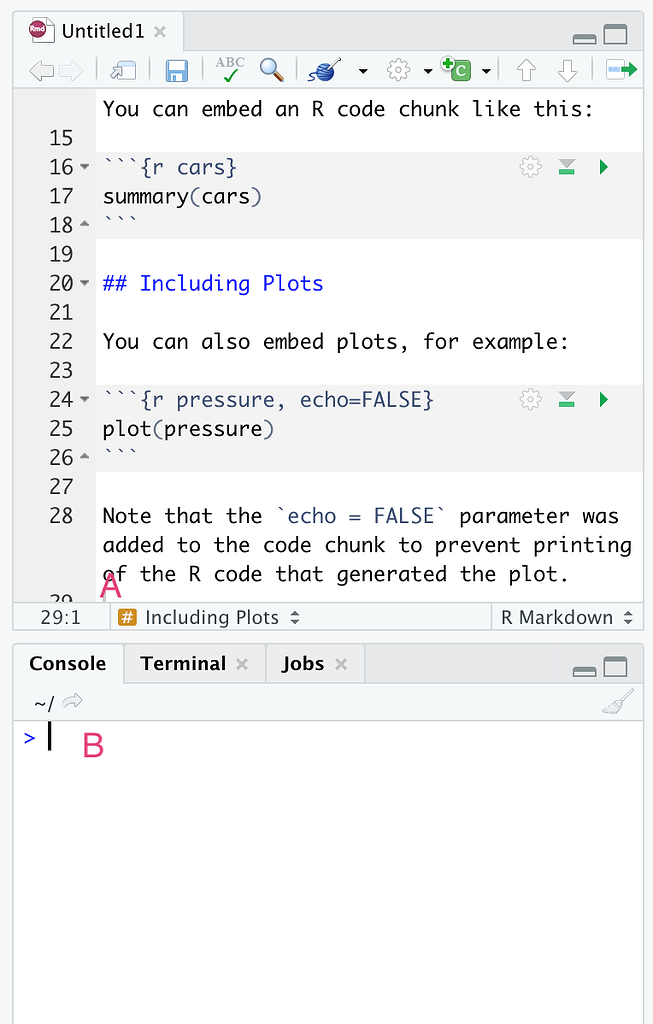Save the Untitled1 document
653x1024 pixels.
point(176,70)
